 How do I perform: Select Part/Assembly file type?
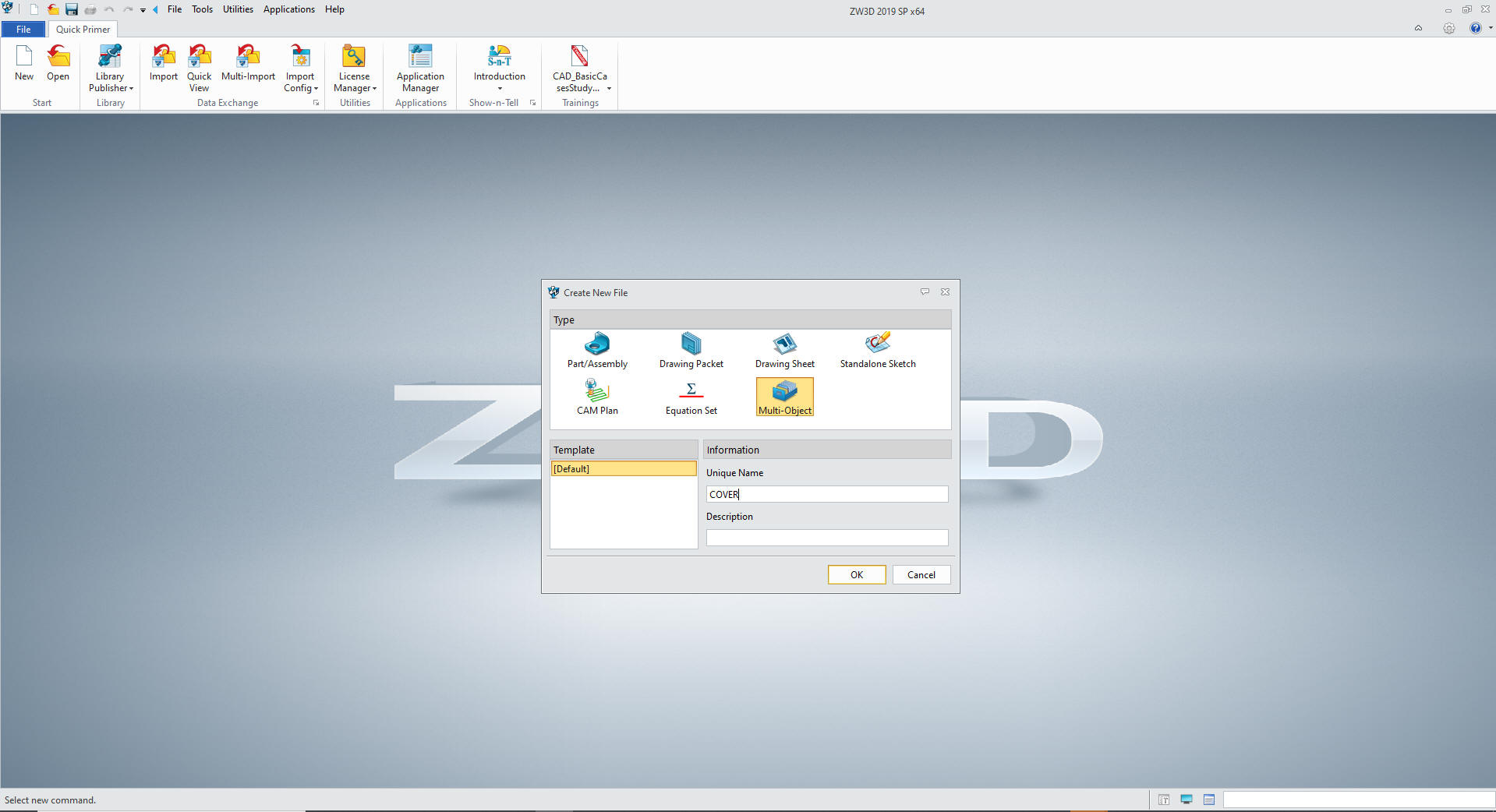tap(597, 351)
